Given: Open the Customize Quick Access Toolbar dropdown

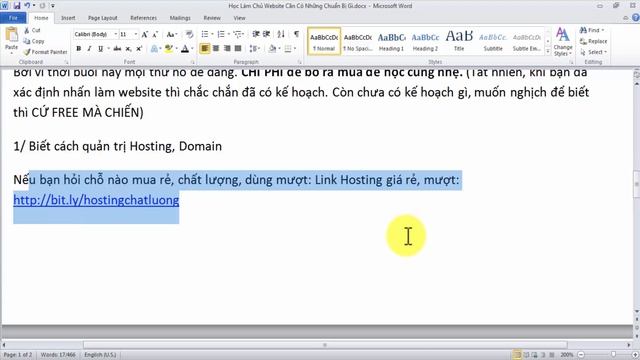Looking at the screenshot, I should (x=53, y=6).
